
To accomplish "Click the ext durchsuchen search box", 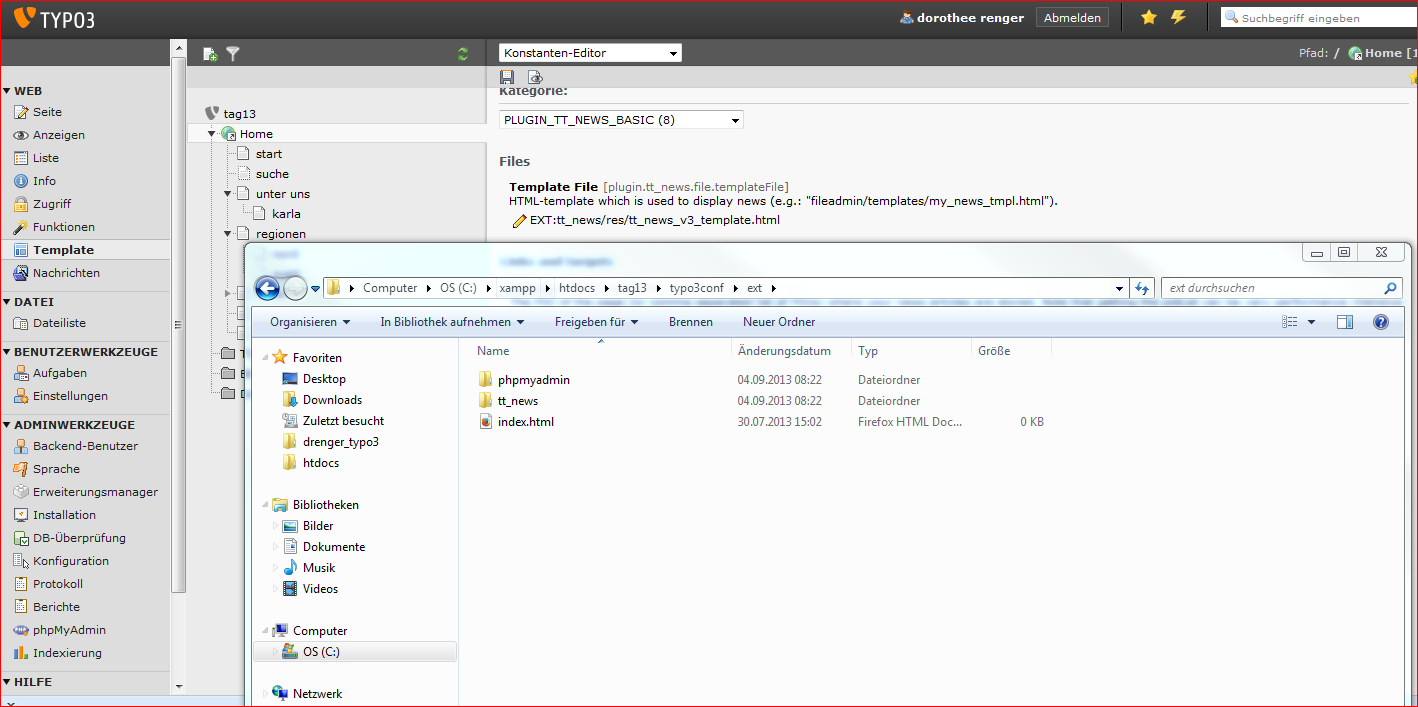I will tap(1282, 288).
